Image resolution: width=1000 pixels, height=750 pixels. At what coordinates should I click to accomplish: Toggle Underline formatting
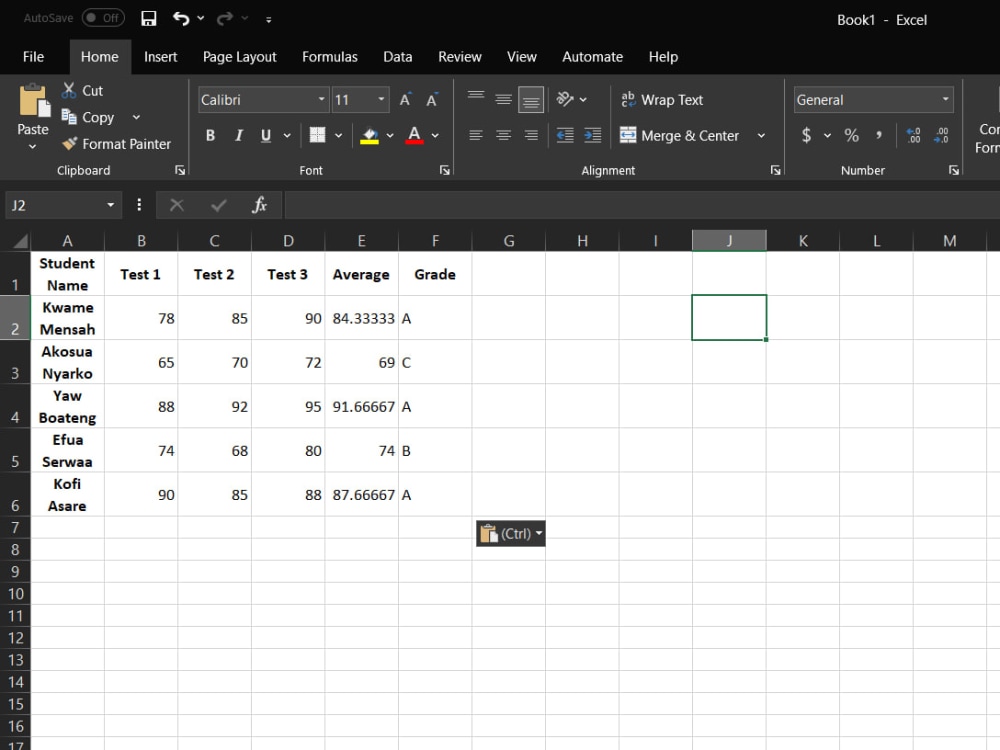coord(266,135)
